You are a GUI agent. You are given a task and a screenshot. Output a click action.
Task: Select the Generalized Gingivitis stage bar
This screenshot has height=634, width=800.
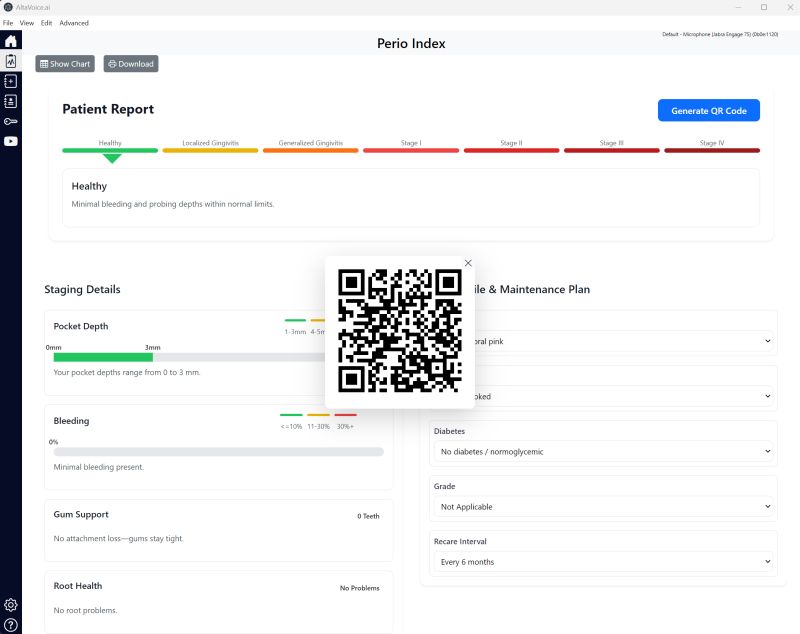pos(311,150)
